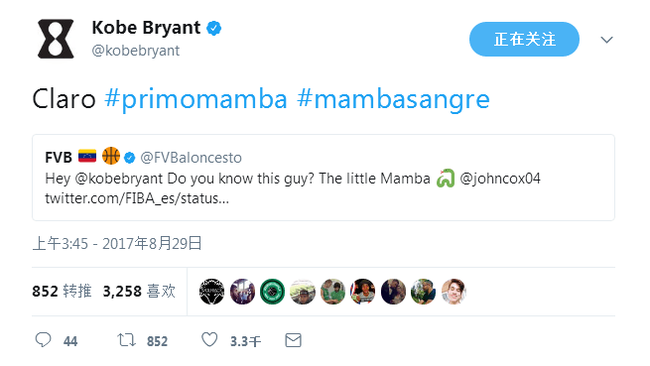Toggle the blue 正在关注 following button

pyautogui.click(x=524, y=39)
